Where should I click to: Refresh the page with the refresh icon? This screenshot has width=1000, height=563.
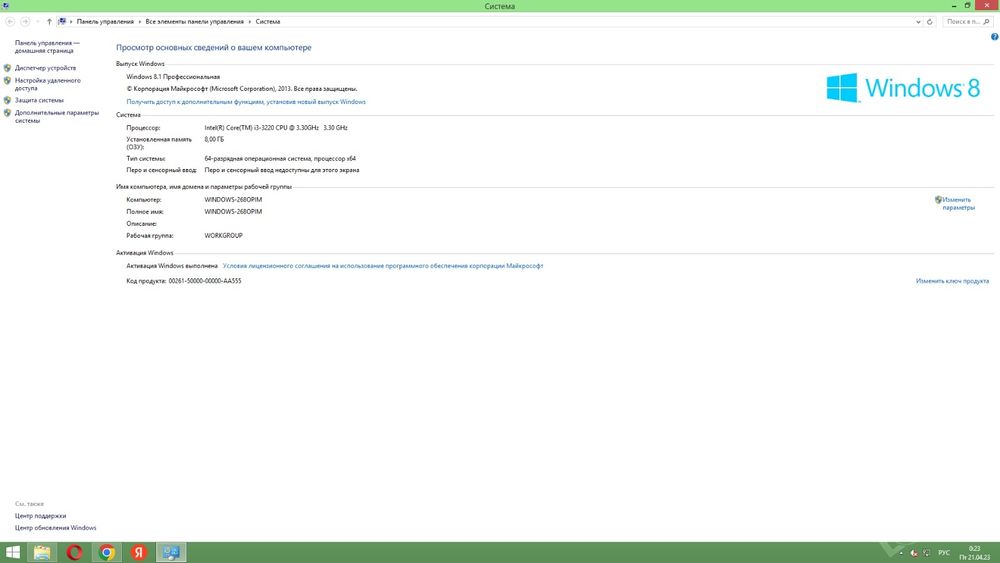click(x=930, y=22)
